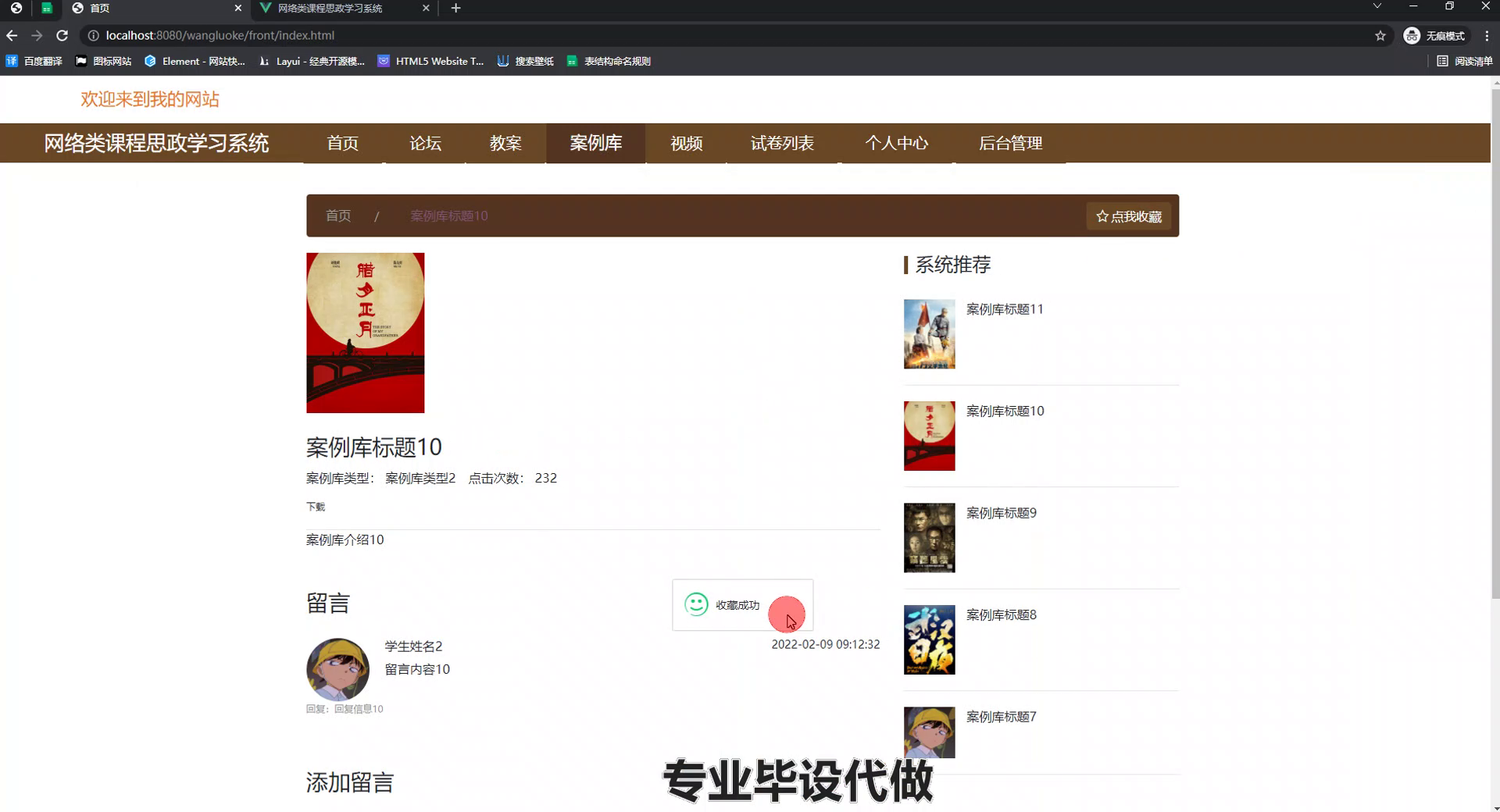The width and height of the screenshot is (1500, 812).
Task: Click the 案例库标题10 breadcrumb
Action: pos(448,215)
